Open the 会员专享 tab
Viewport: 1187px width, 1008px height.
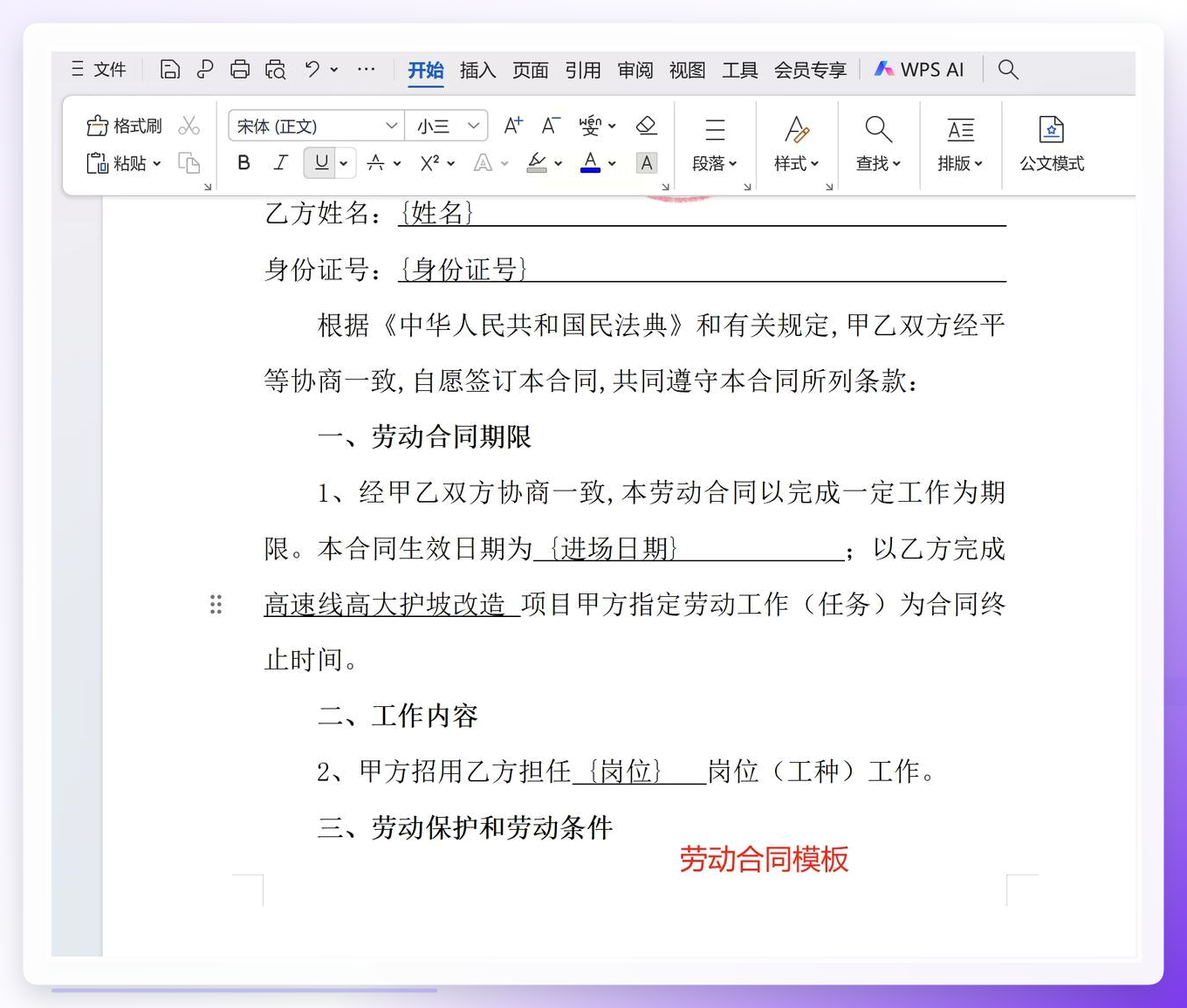coord(811,71)
